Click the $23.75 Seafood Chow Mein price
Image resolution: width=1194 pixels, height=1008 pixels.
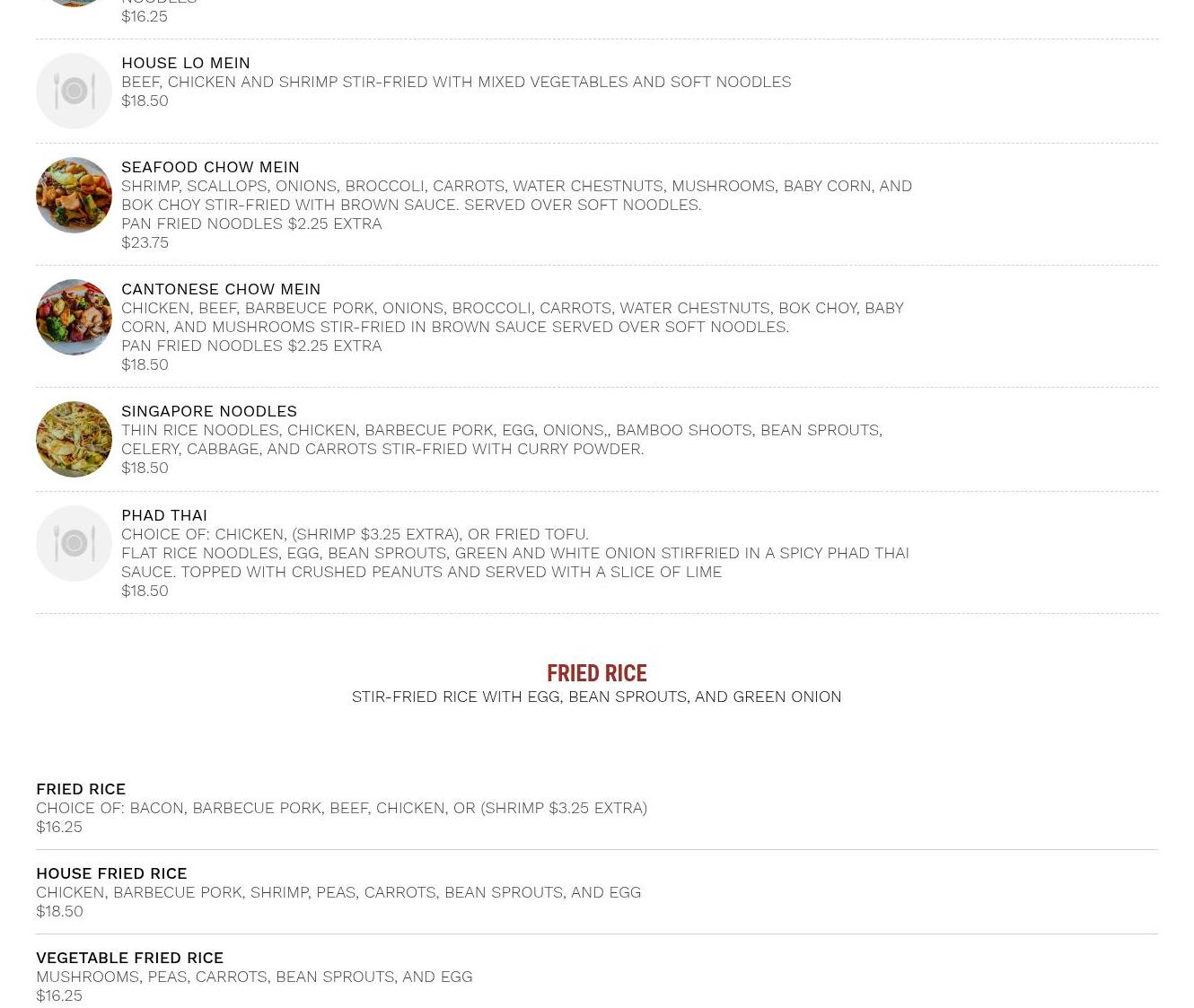(145, 242)
